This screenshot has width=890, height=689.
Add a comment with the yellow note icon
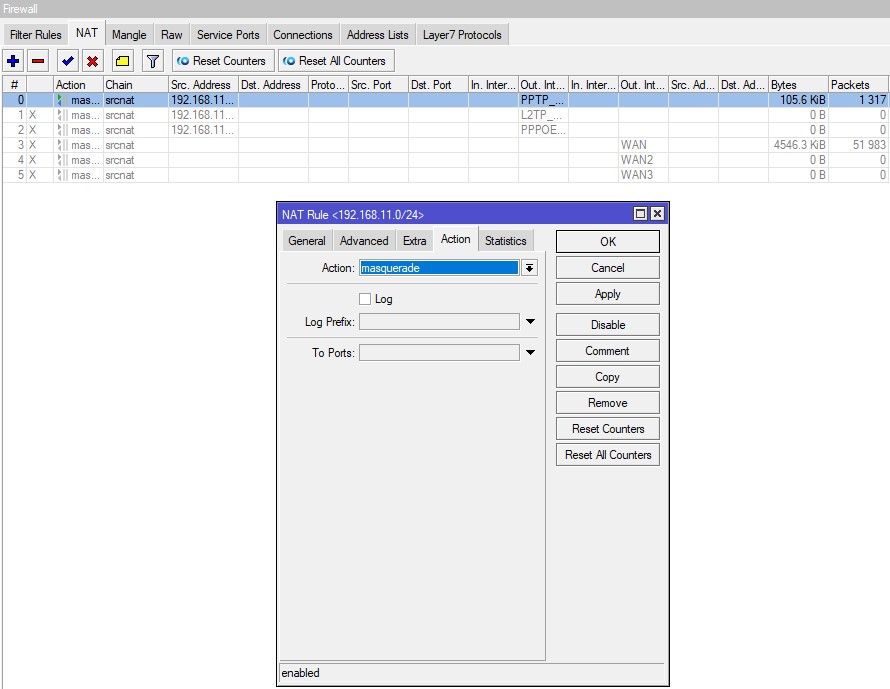pyautogui.click(x=122, y=61)
